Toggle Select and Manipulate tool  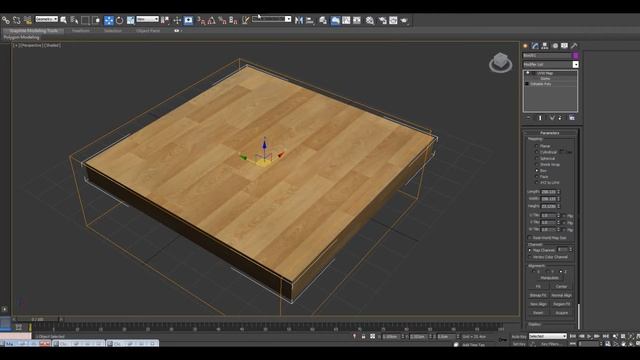pyautogui.click(x=177, y=20)
